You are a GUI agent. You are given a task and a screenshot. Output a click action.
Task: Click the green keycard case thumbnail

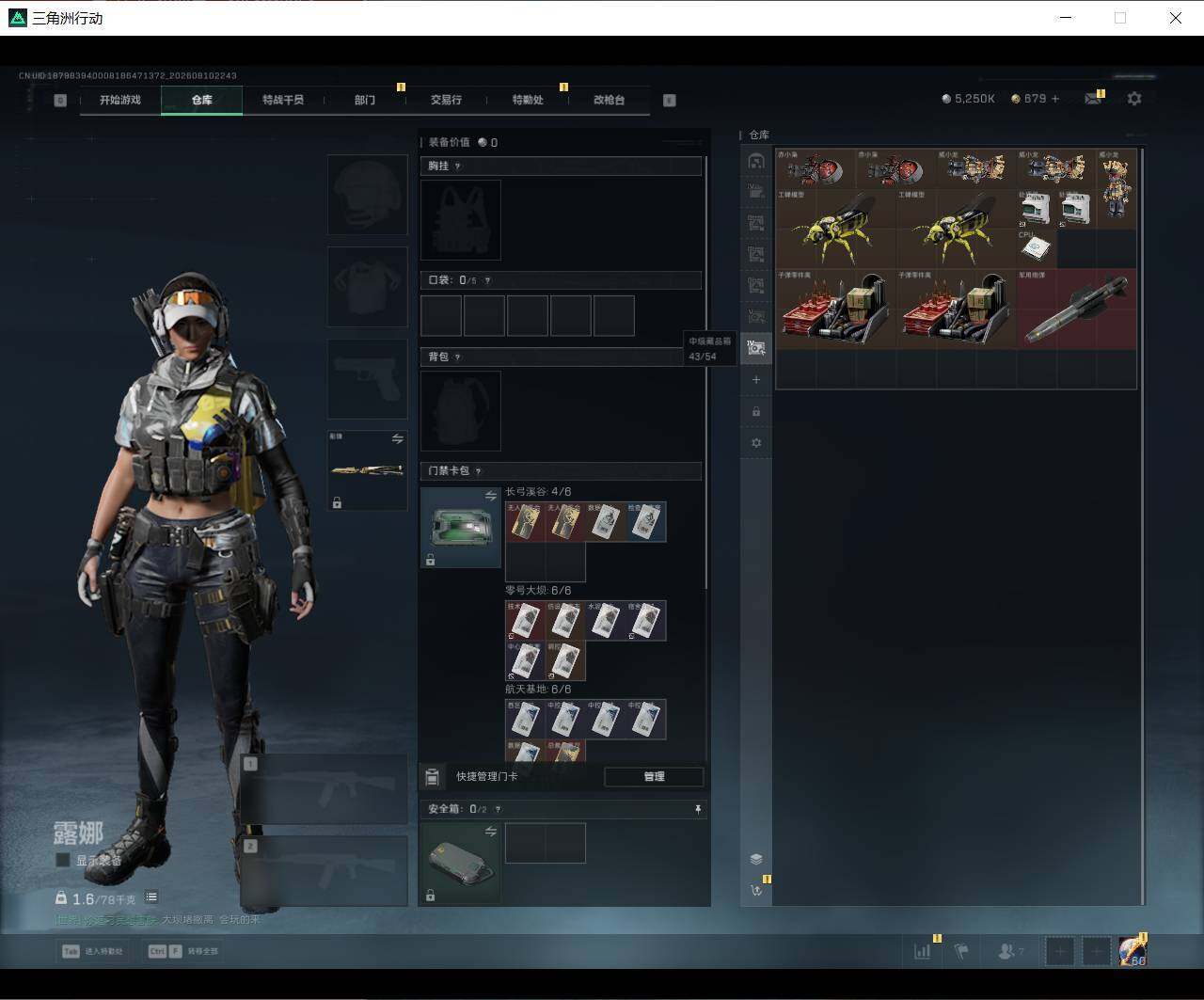tap(460, 527)
